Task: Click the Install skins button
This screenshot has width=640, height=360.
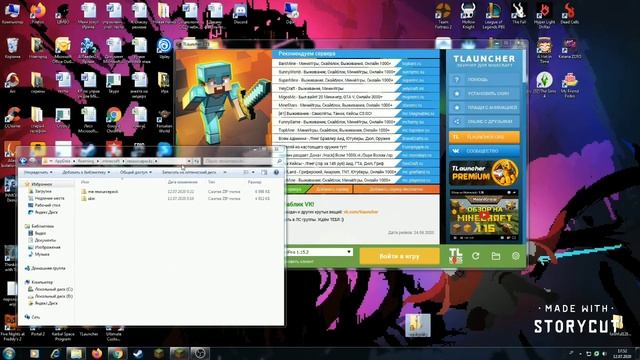Action: coord(484,93)
